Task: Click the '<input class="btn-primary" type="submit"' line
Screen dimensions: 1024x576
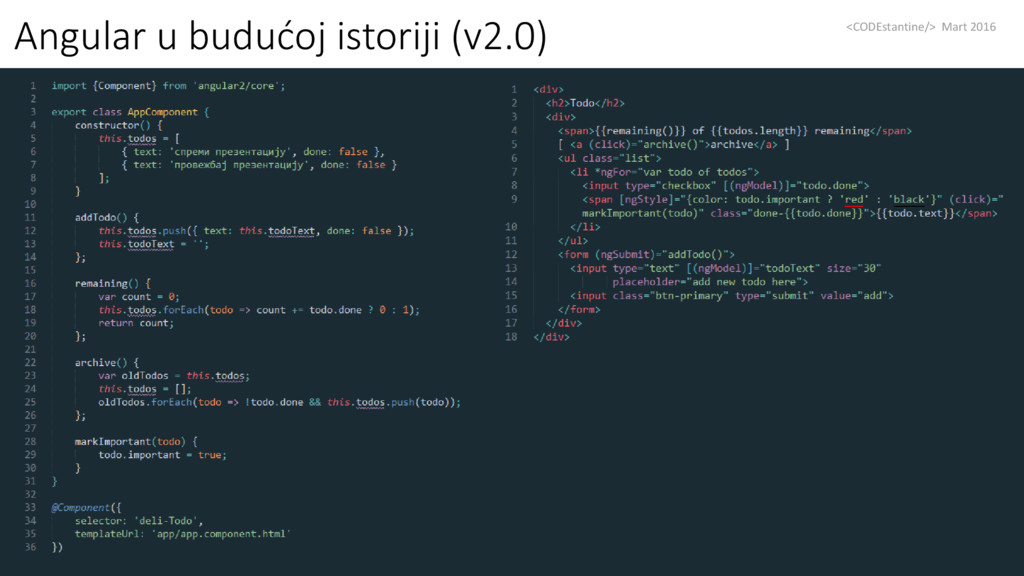Action: [x=731, y=295]
